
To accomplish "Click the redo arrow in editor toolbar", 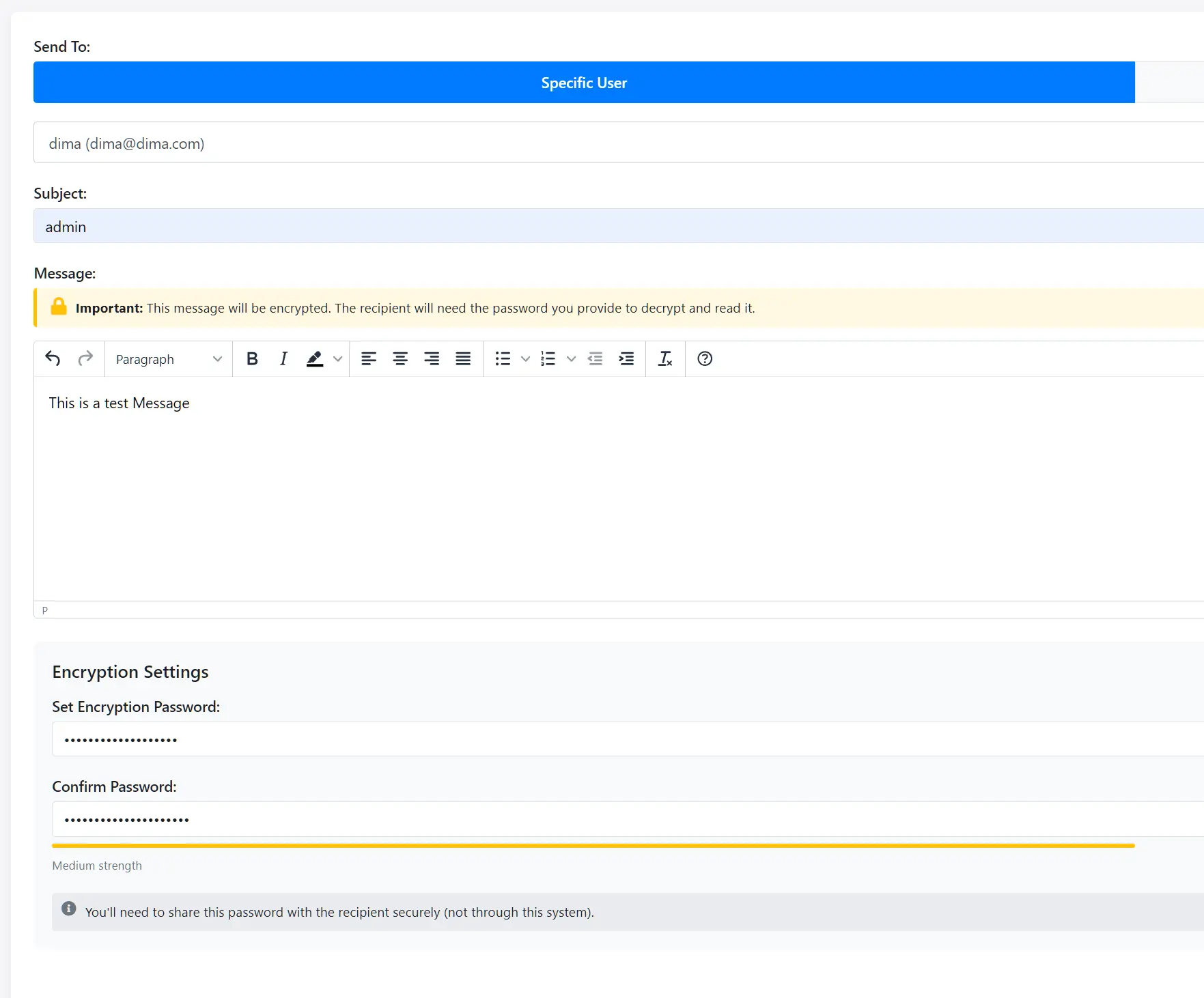I will [85, 358].
